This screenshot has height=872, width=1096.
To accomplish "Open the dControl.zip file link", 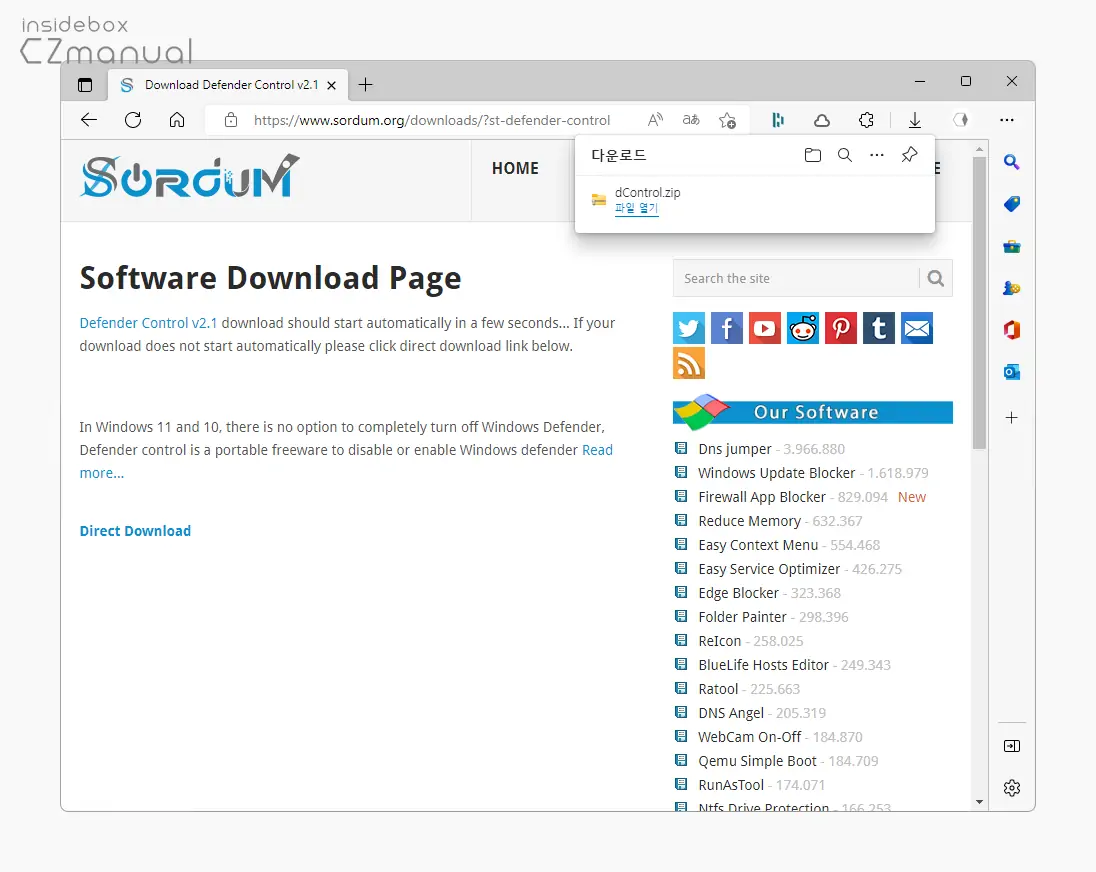I will [x=636, y=208].
